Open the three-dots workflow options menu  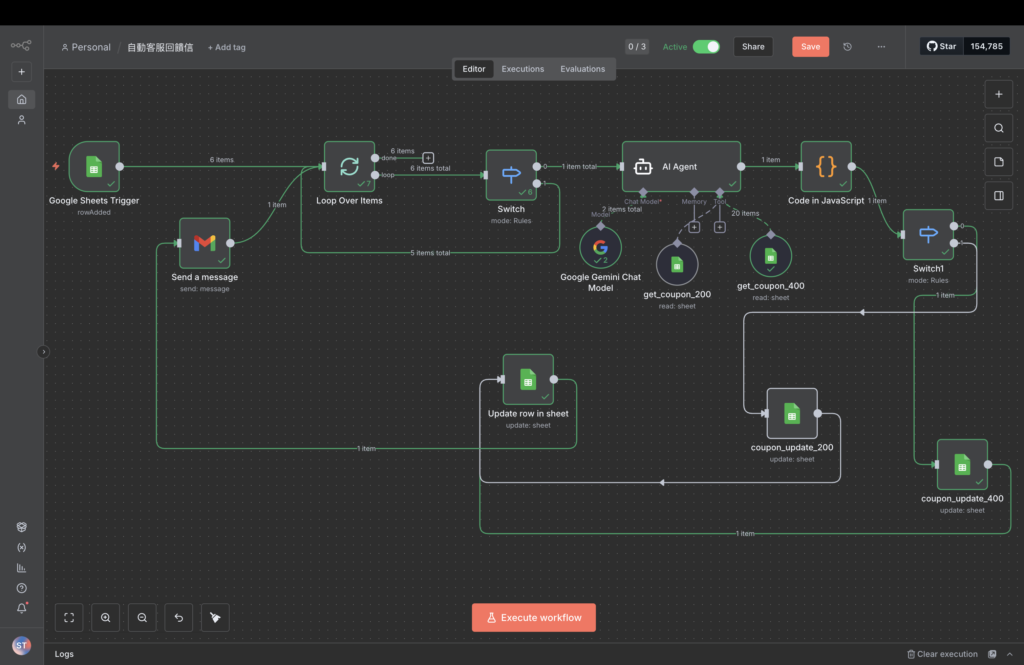pyautogui.click(x=881, y=47)
